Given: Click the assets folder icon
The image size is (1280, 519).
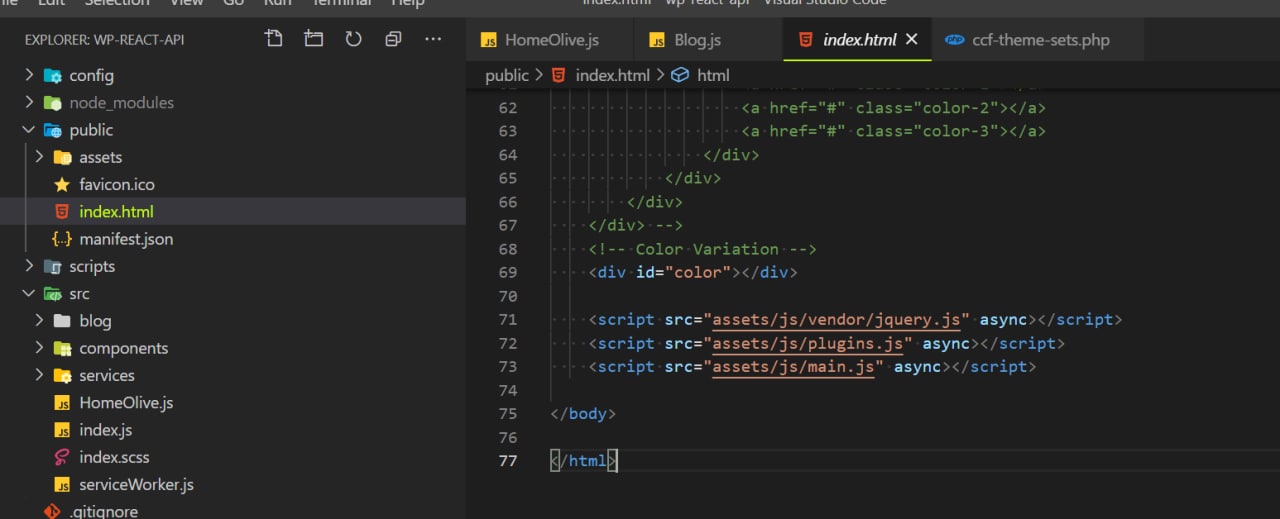Looking at the screenshot, I should [x=62, y=157].
